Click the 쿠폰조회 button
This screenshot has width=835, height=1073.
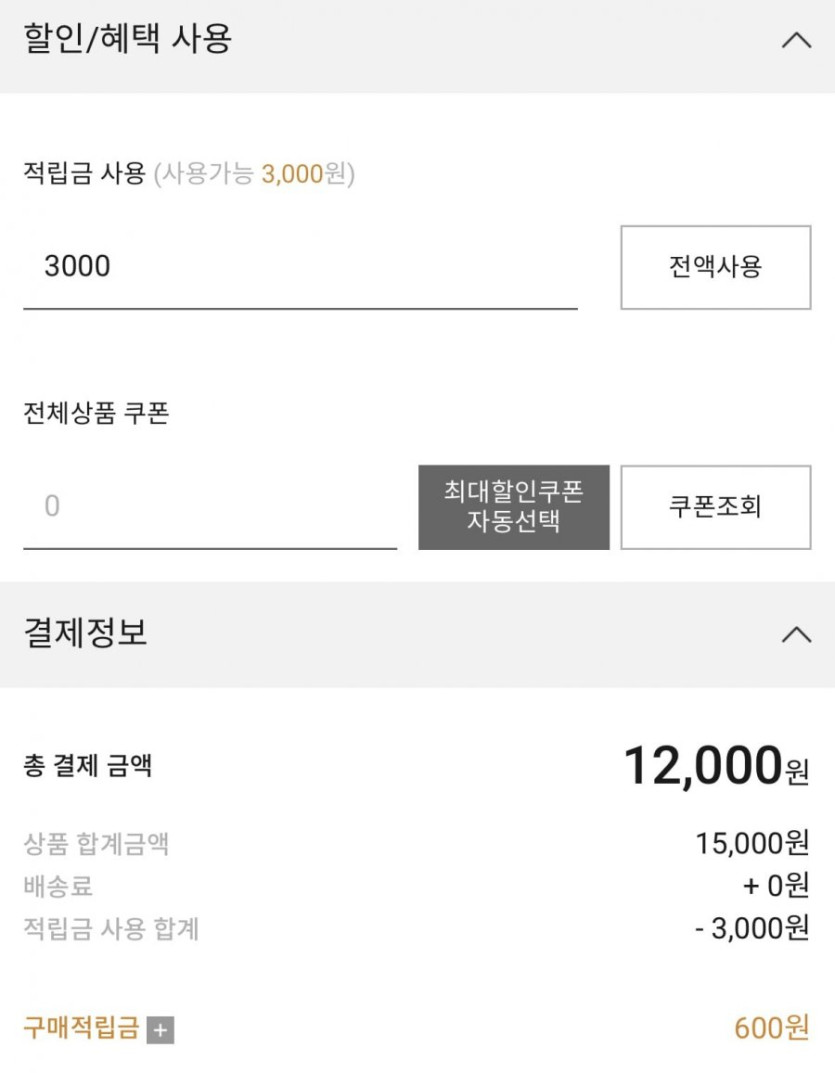coord(715,507)
